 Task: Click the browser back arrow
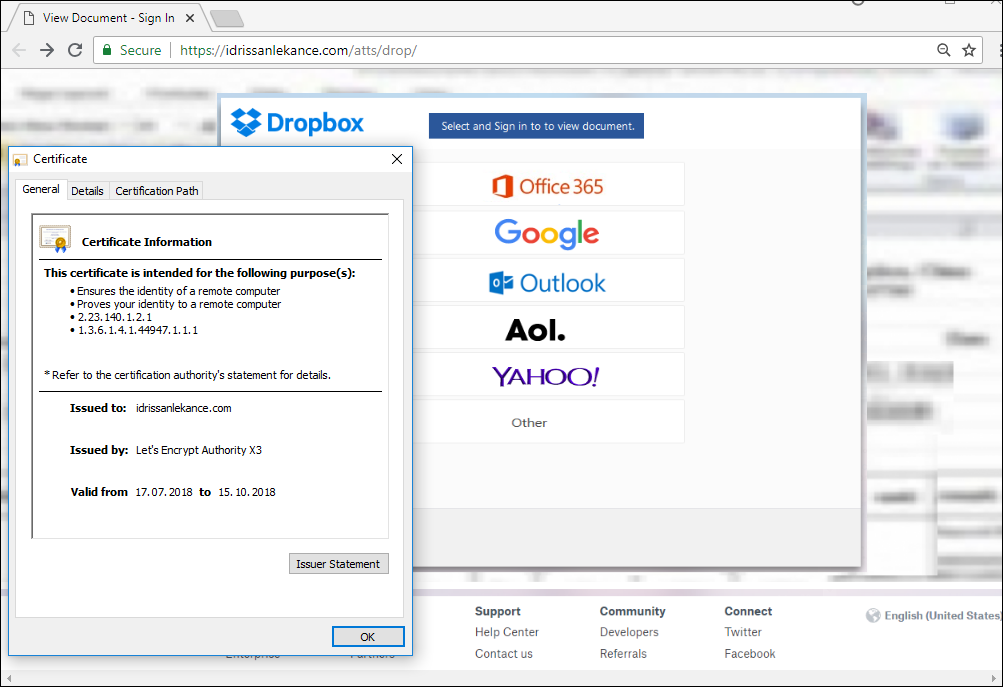(19, 50)
